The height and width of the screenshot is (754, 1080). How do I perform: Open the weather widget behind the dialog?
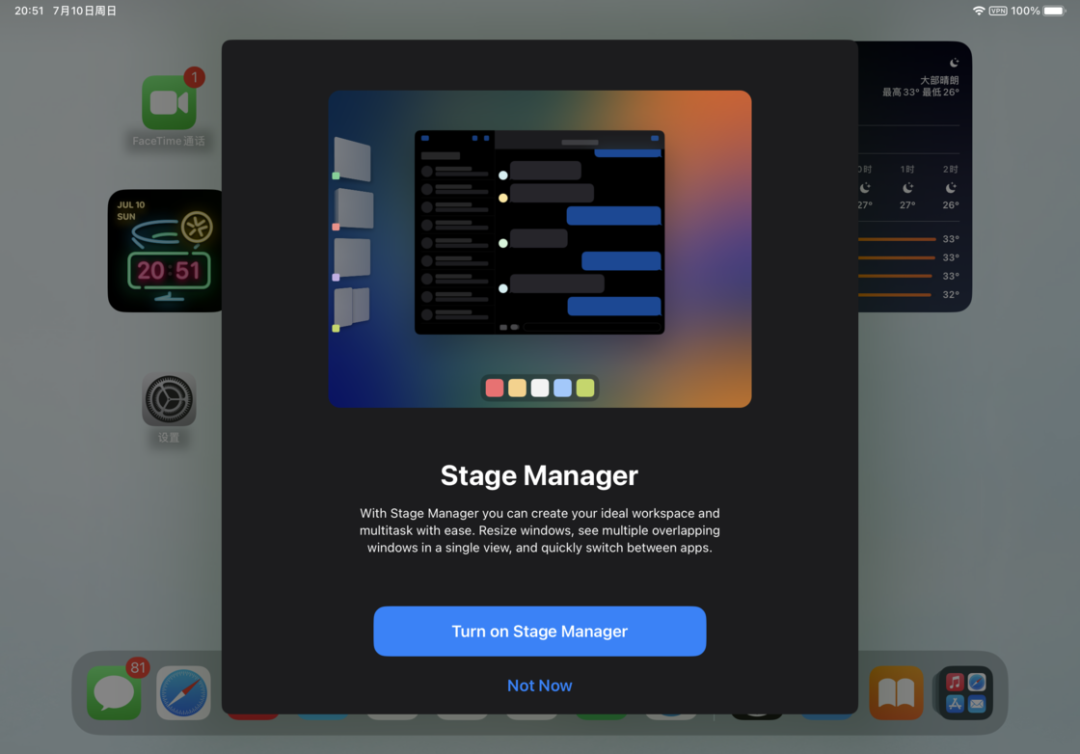[x=915, y=176]
